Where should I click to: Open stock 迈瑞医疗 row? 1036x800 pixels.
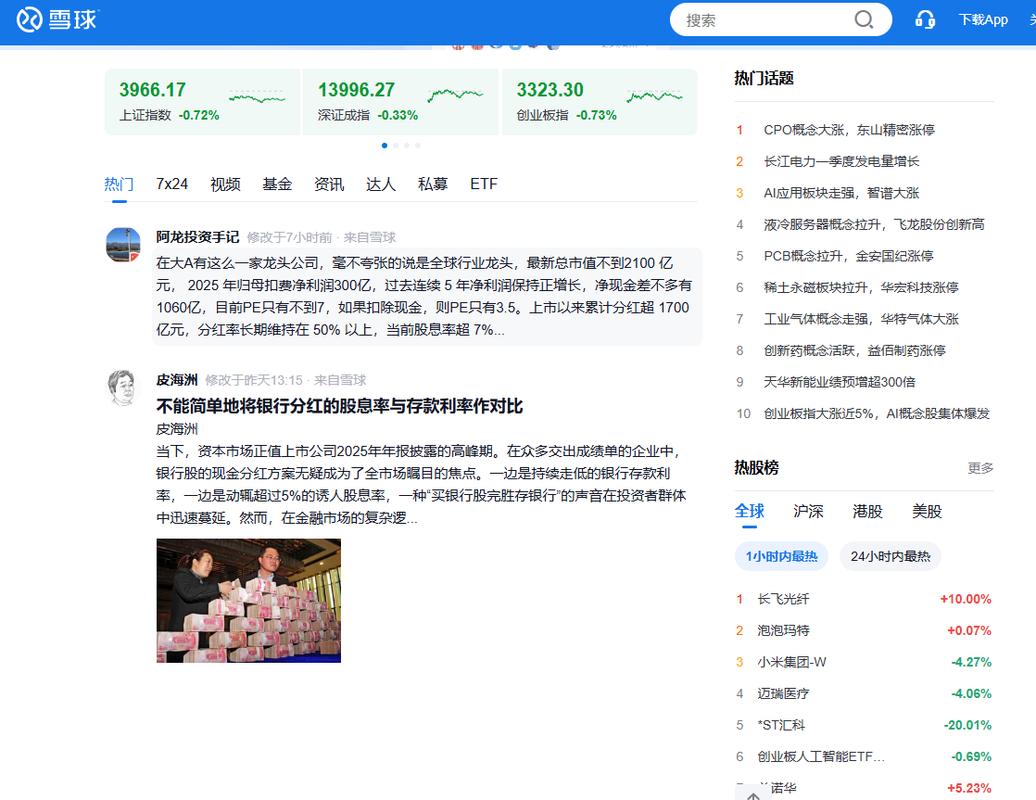pyautogui.click(x=864, y=694)
